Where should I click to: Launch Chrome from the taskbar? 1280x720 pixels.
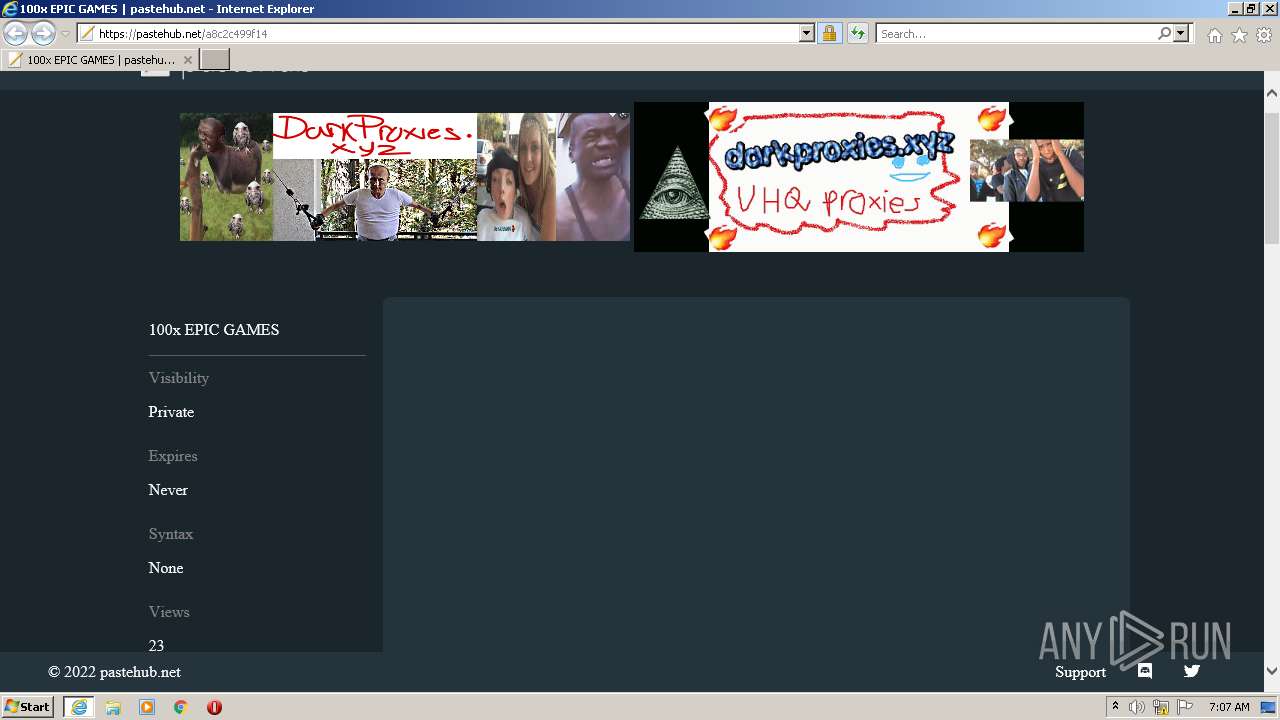pyautogui.click(x=181, y=707)
